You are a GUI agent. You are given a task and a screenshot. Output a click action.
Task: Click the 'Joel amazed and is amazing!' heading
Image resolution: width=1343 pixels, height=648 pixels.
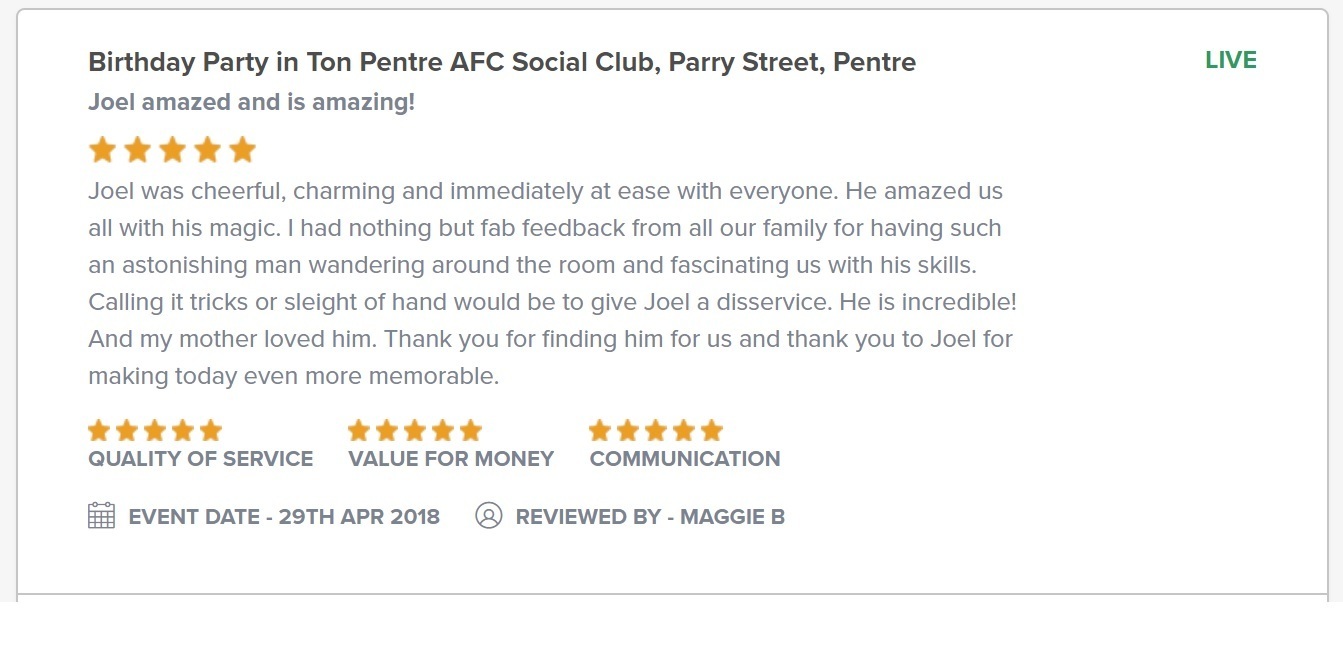251,102
